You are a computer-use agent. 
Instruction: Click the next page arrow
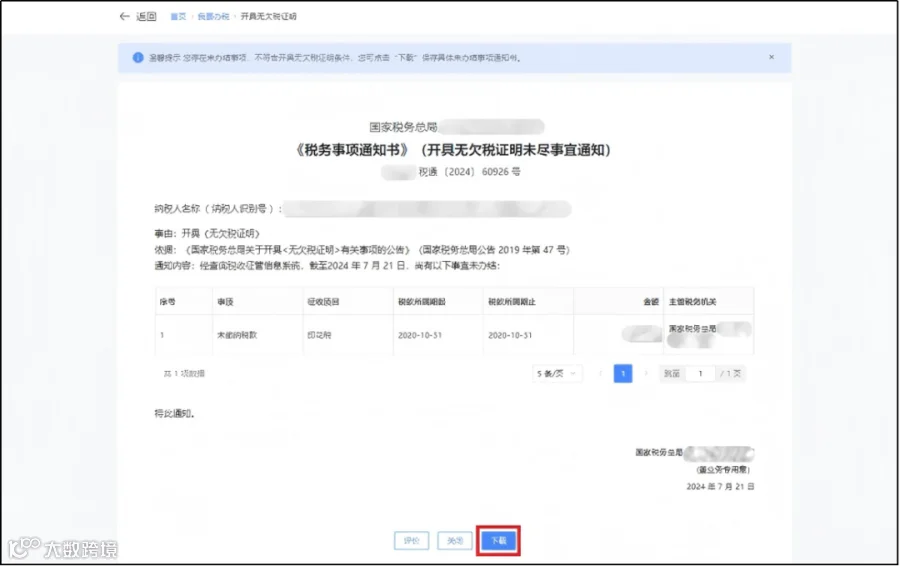[646, 374]
